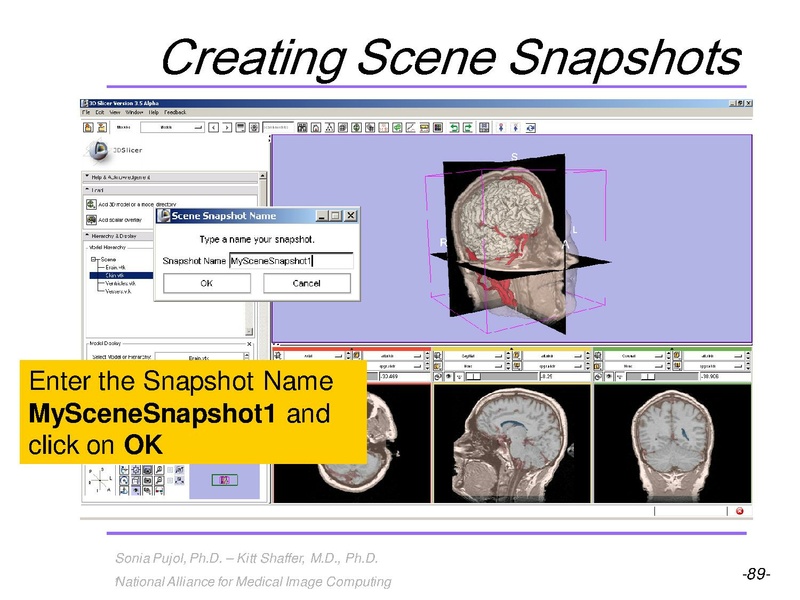Fit the Sagittal slice to window
This screenshot has height=600, width=800.
(x=437, y=356)
